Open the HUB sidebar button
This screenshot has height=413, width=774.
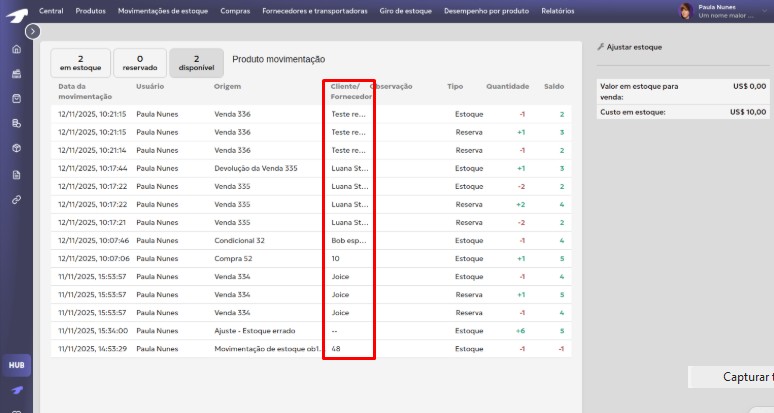[16, 365]
